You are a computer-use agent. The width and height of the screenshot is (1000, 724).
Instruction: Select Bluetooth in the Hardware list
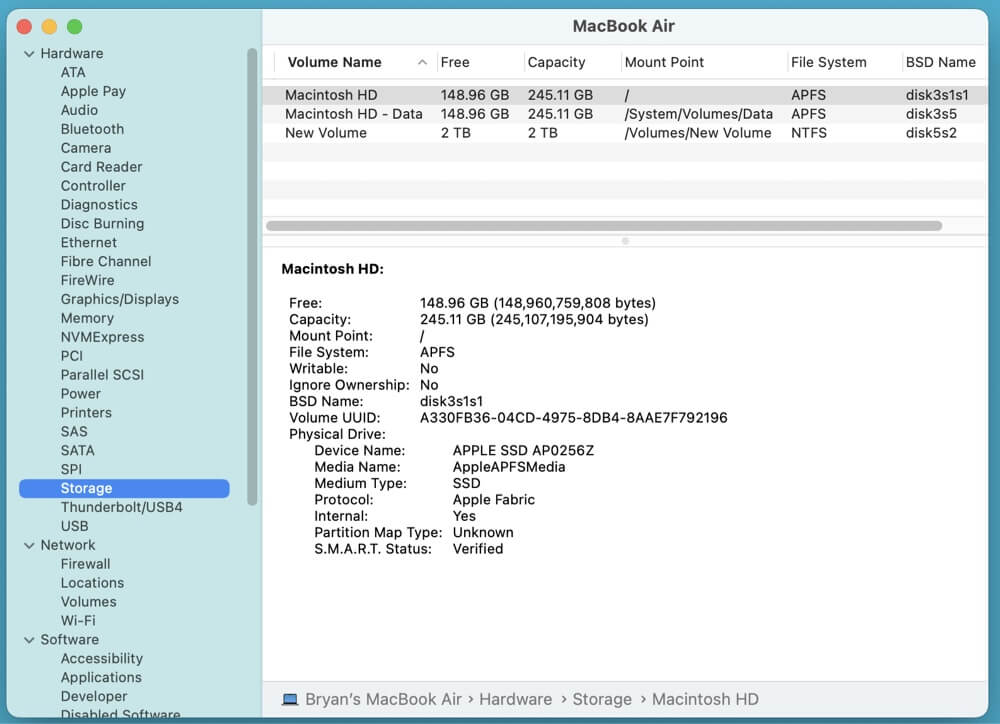(x=92, y=129)
